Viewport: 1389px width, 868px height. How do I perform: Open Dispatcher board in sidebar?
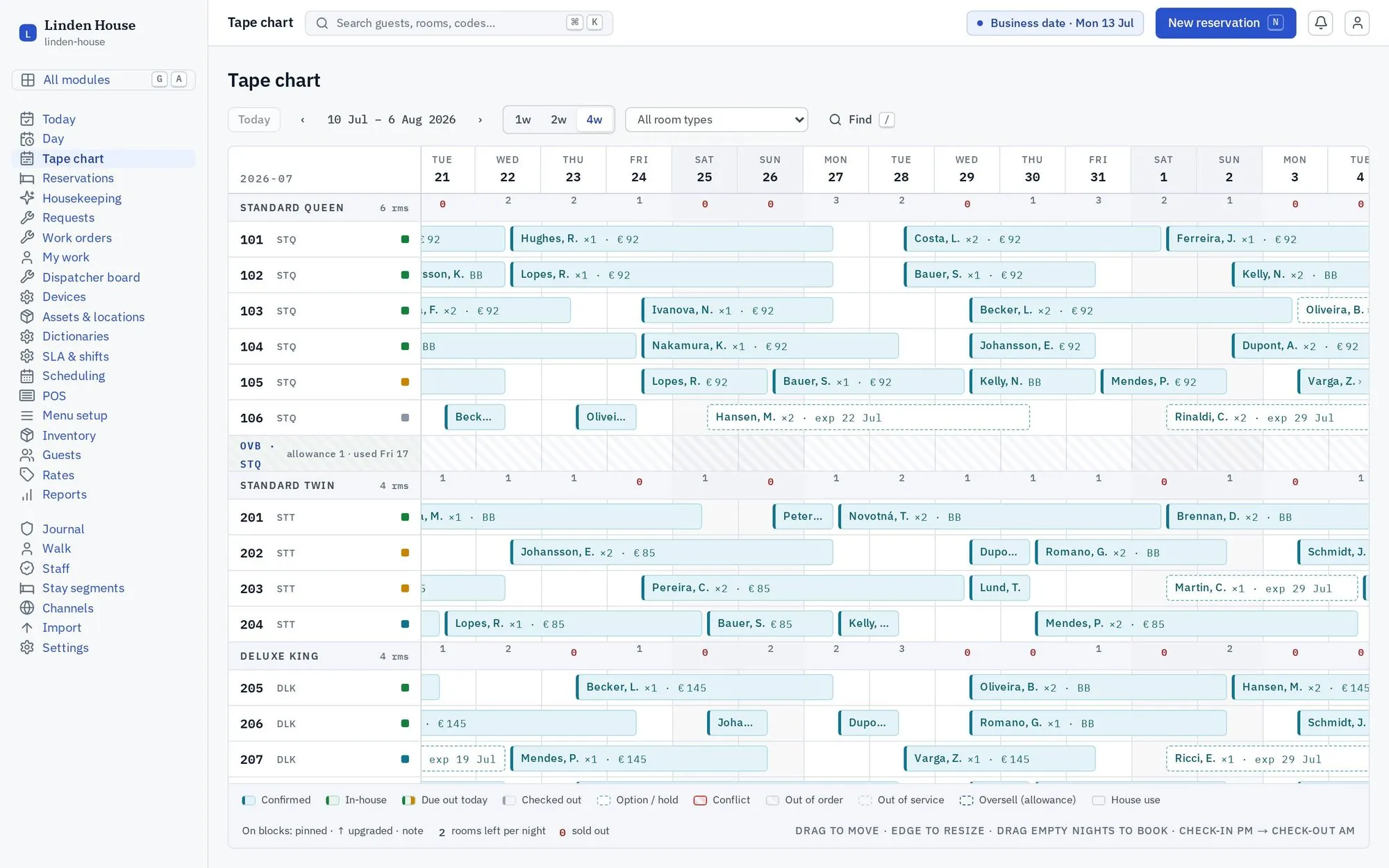coord(103,277)
